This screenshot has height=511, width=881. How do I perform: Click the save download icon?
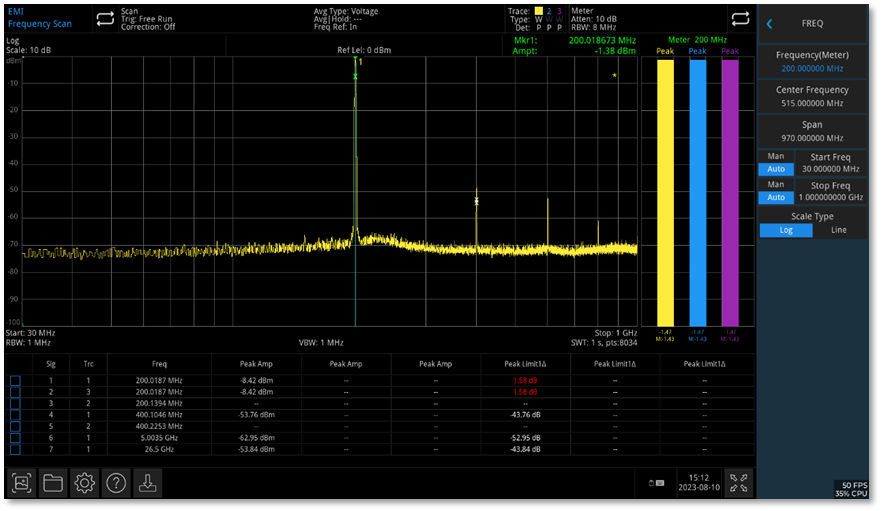pos(147,483)
